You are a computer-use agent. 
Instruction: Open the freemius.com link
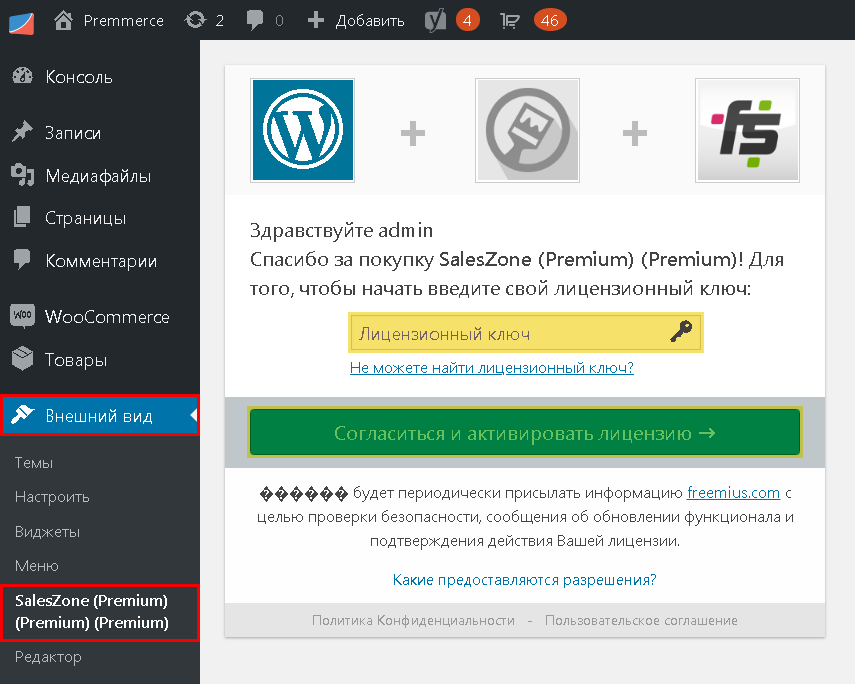click(x=733, y=493)
